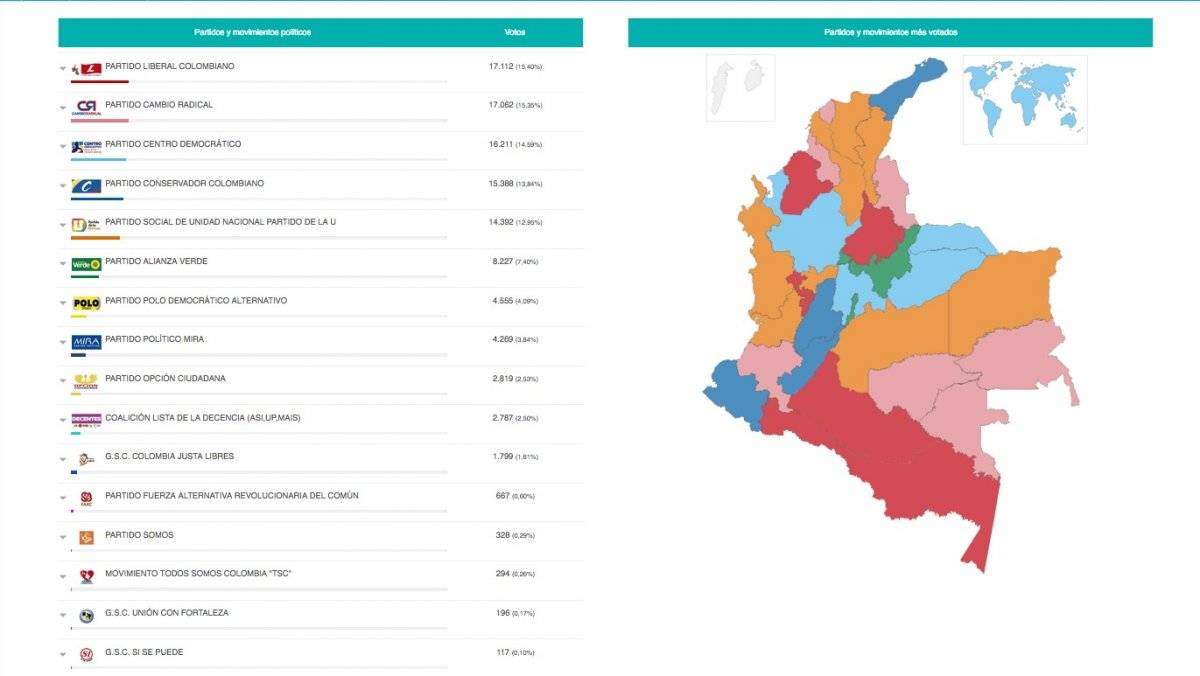The image size is (1200, 676).
Task: Click the Votos column header
Action: 515,32
